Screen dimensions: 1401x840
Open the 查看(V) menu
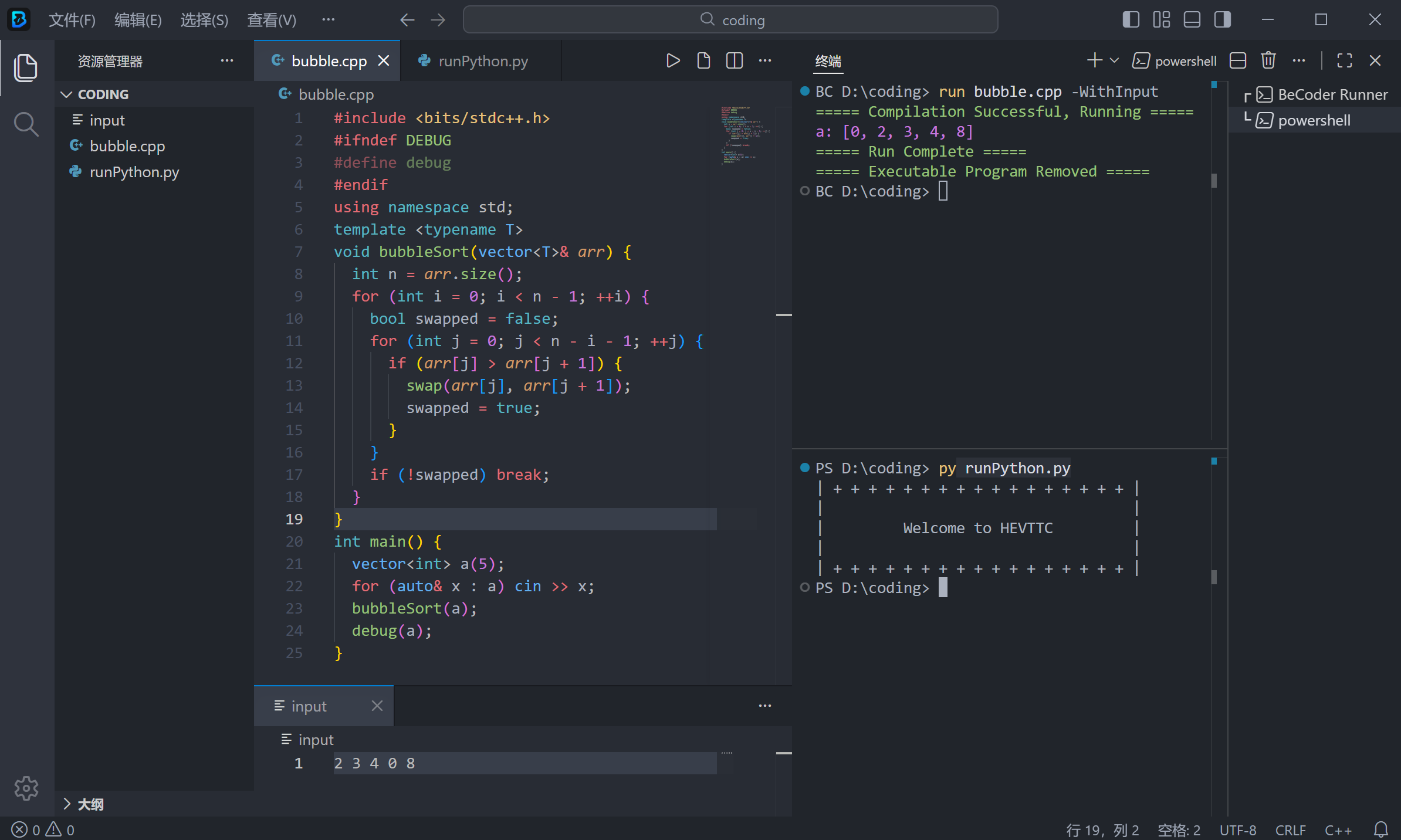click(272, 20)
